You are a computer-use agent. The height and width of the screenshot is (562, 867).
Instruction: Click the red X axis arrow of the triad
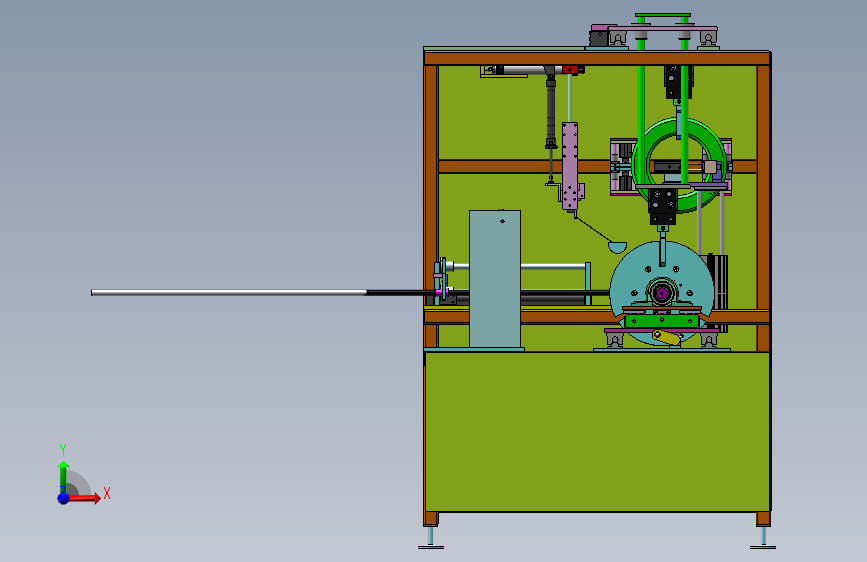84,498
